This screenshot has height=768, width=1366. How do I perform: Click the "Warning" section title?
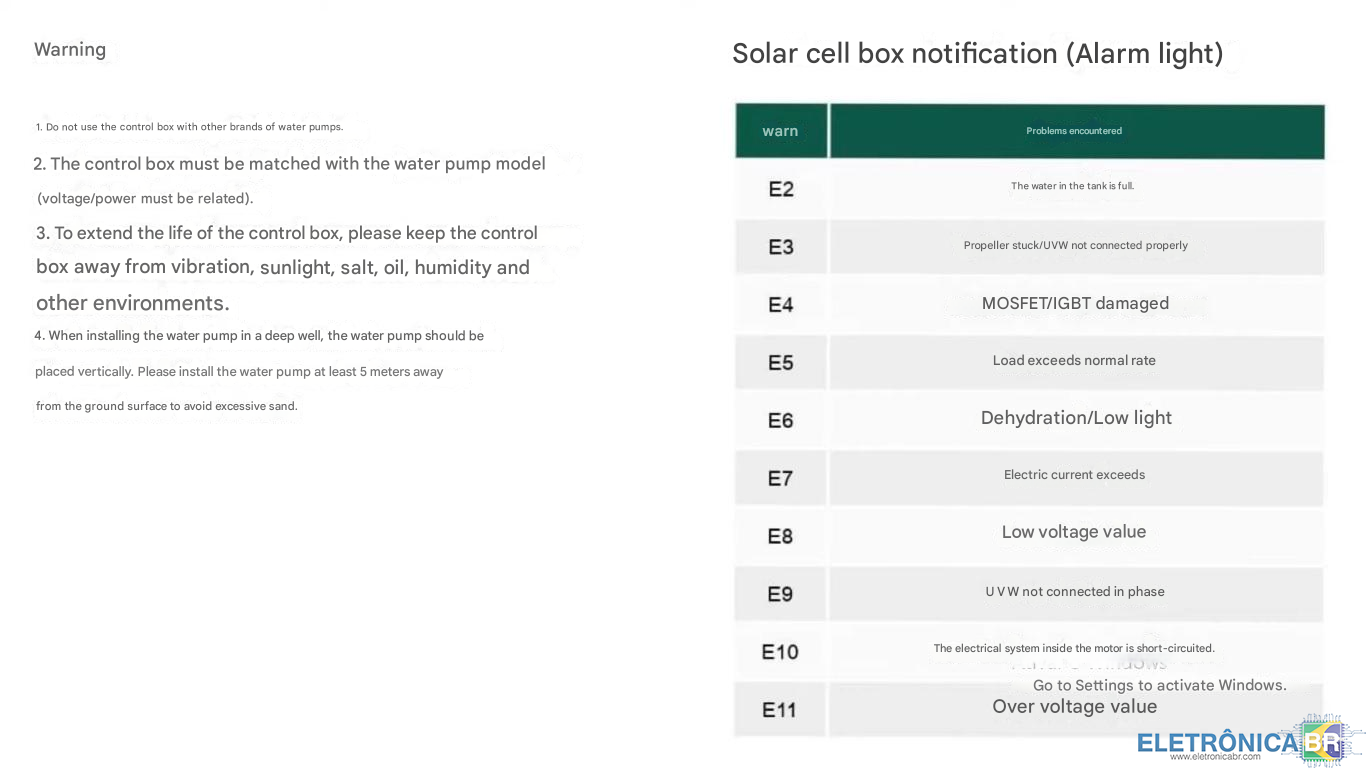click(70, 50)
